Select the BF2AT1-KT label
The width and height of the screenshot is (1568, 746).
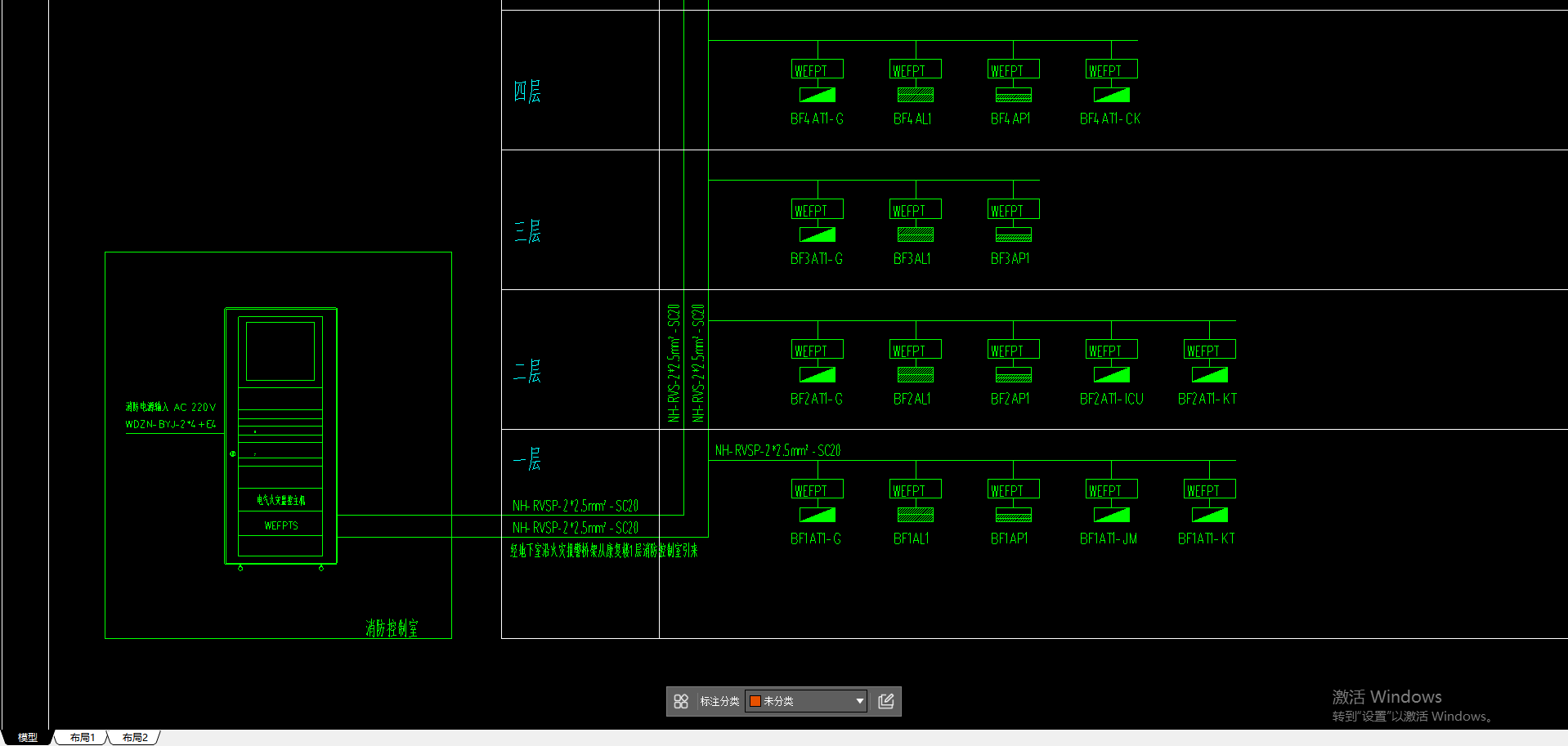click(1207, 399)
